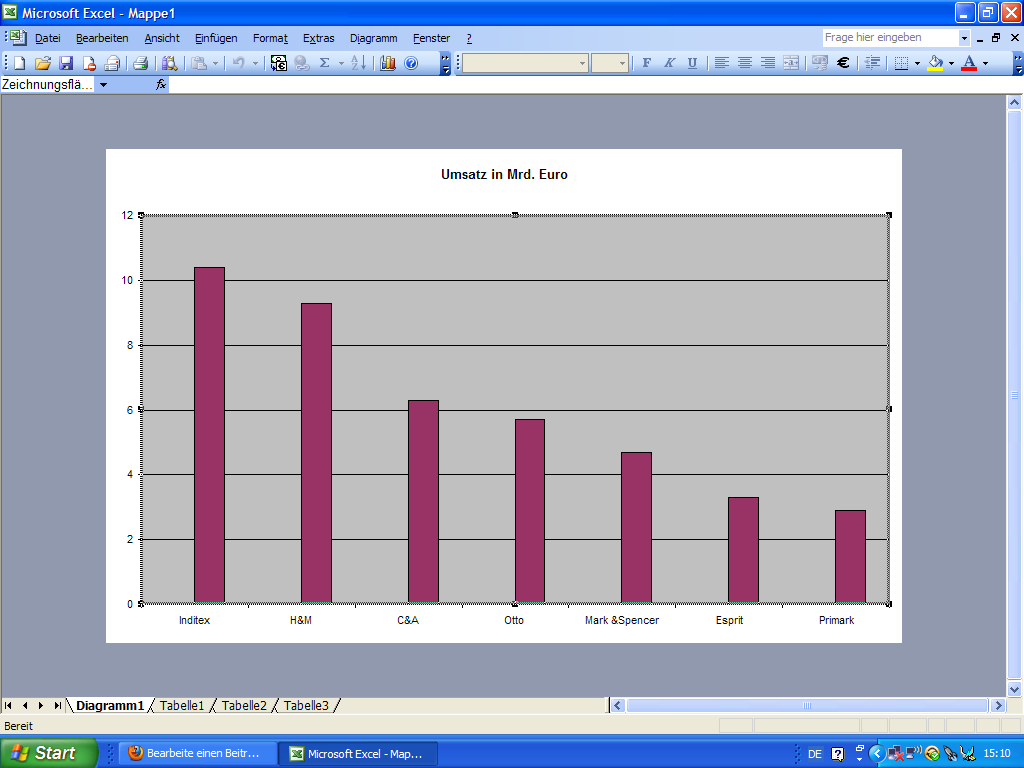Switch to the Tabelle2 sheet tab
1024x768 pixels.
244,705
